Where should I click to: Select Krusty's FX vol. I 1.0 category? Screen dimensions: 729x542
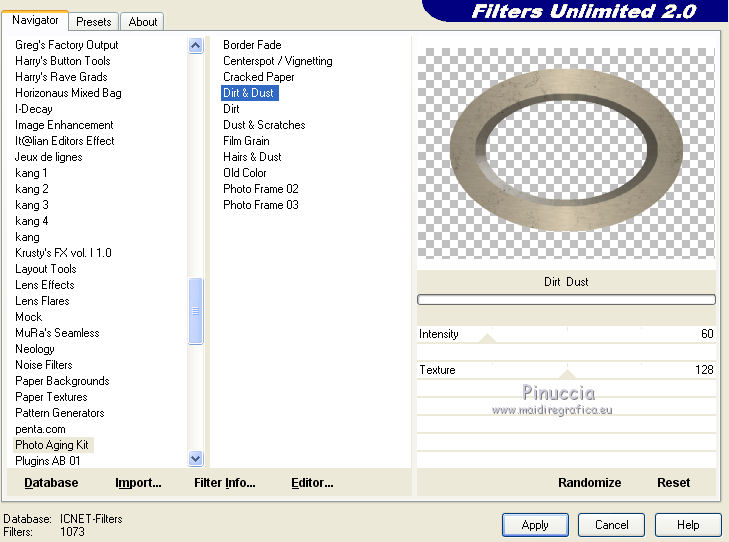coord(63,253)
